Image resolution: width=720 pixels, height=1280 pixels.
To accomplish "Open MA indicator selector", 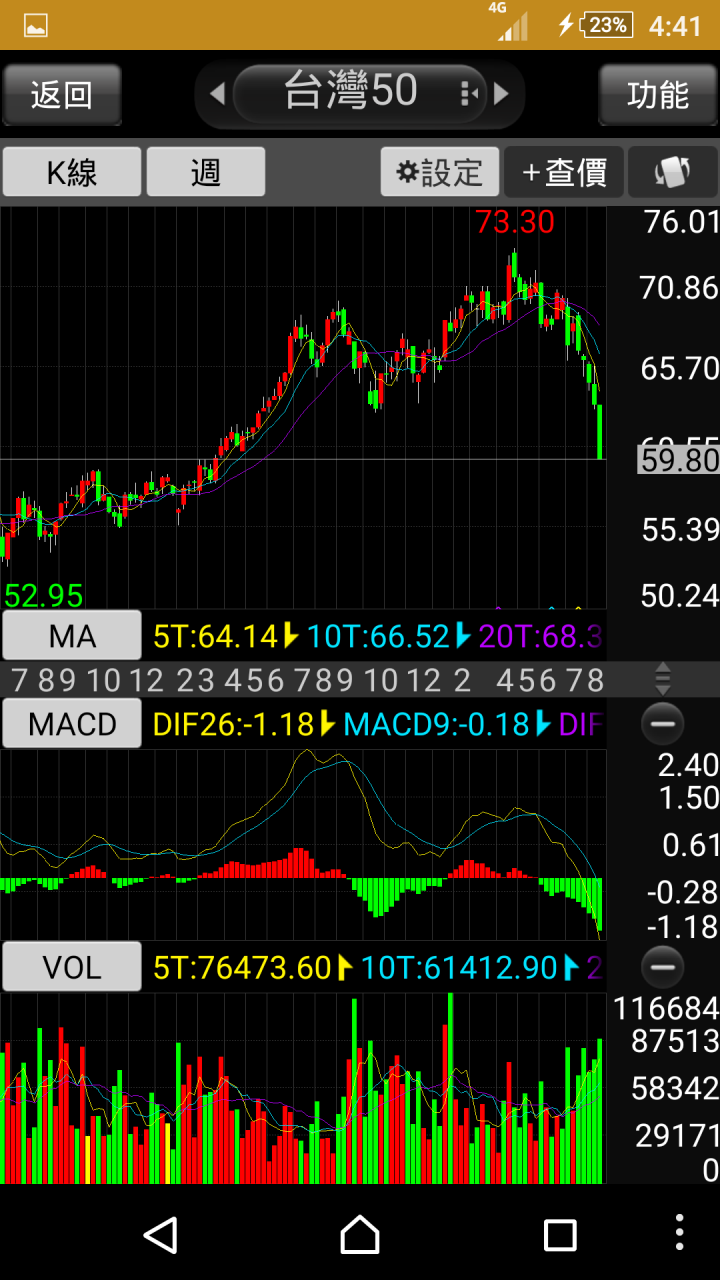I will point(72,636).
